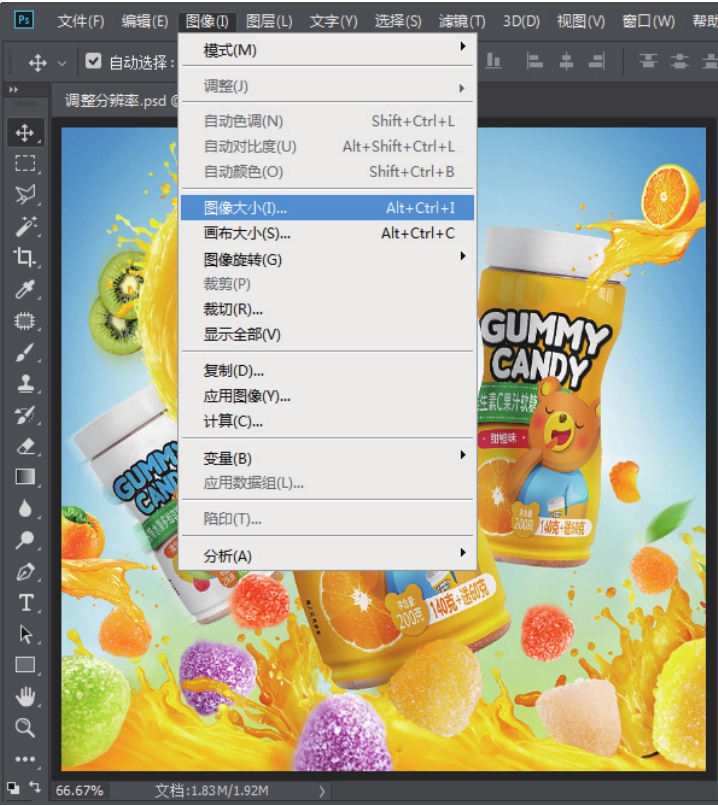Open the 选择(S) menu

point(398,21)
